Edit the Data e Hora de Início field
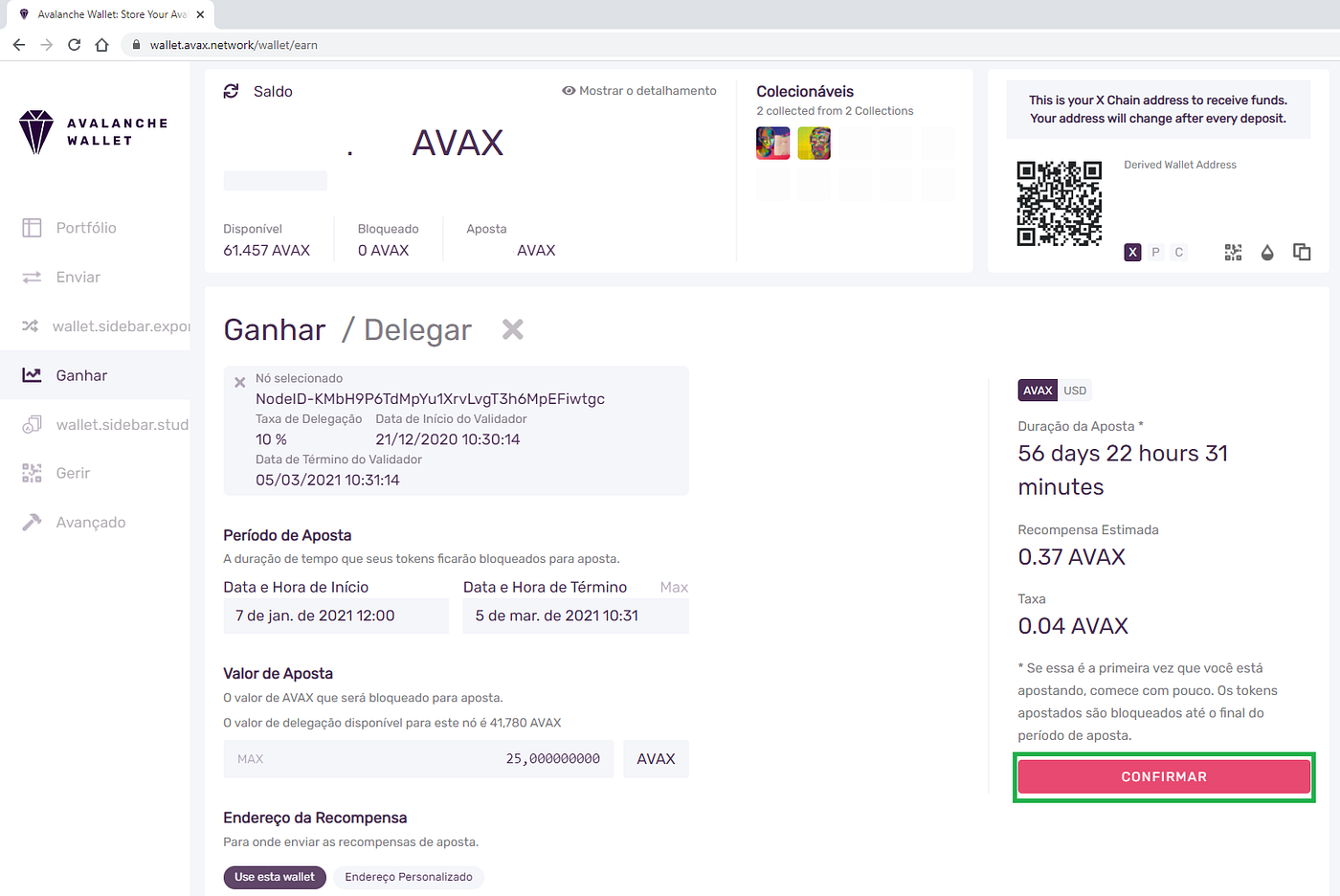The image size is (1340, 896). [336, 616]
